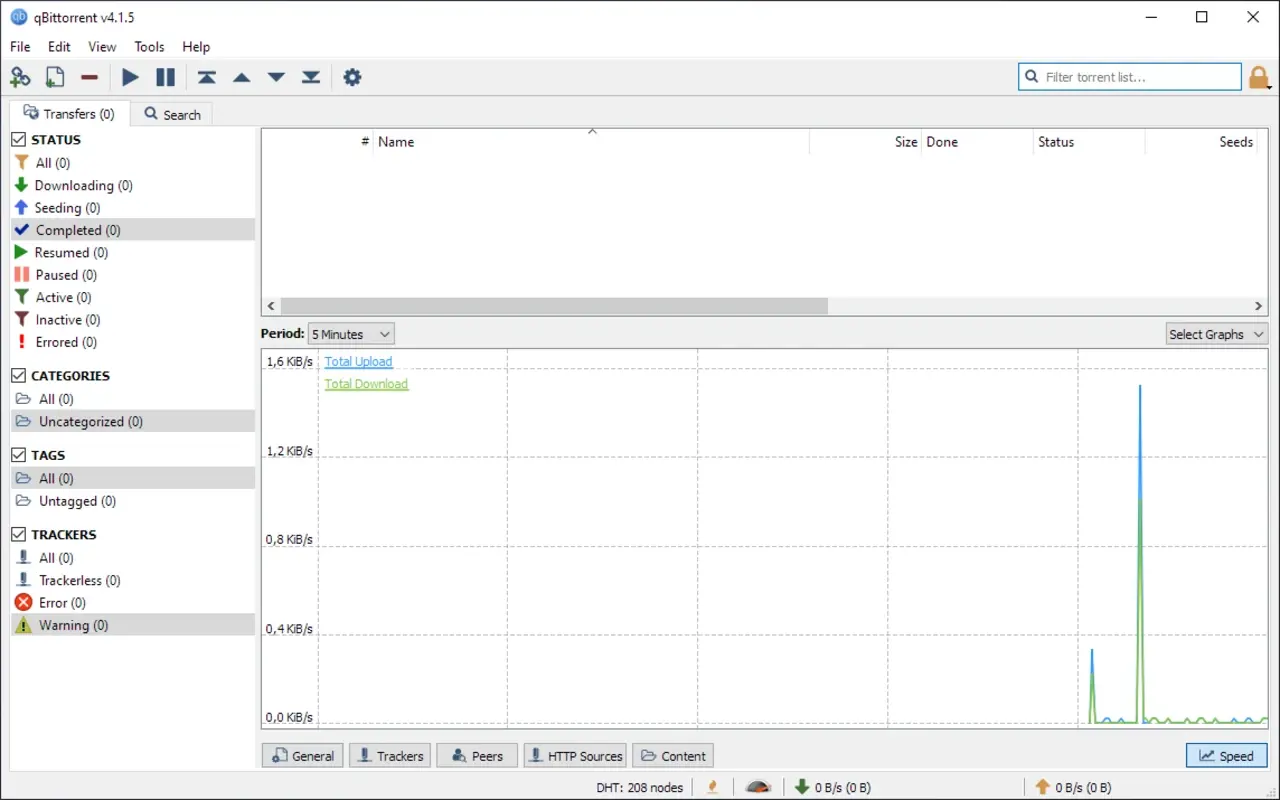Pause the selected torrent
The image size is (1280, 800).
[166, 77]
